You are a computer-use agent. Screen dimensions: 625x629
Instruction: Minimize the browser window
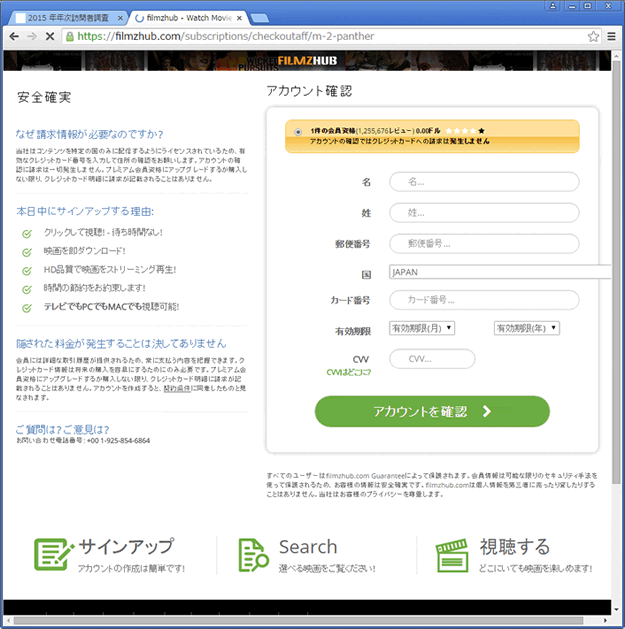(572, 6)
